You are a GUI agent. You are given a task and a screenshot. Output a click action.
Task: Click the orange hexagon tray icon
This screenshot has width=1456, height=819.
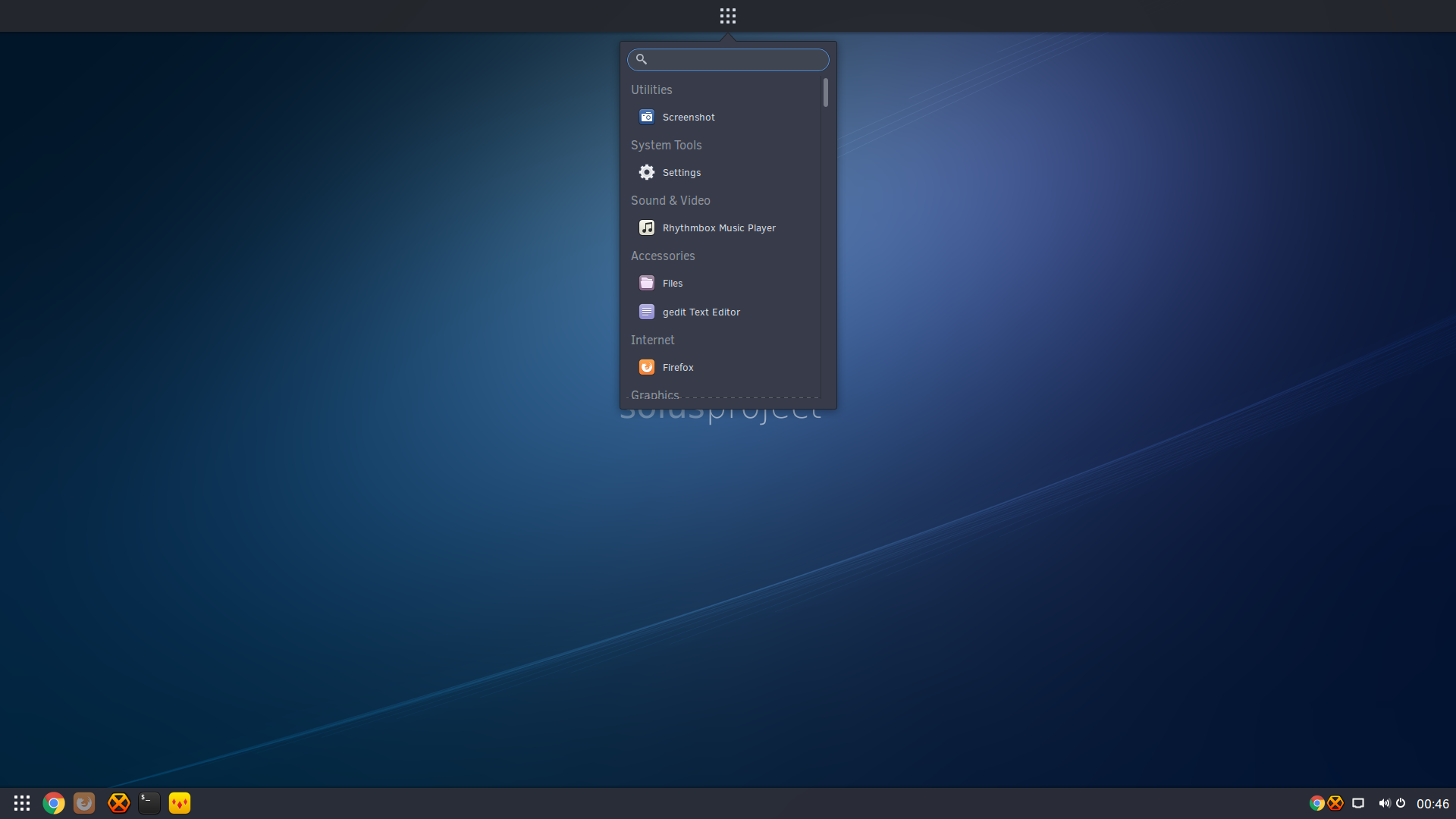(1335, 803)
